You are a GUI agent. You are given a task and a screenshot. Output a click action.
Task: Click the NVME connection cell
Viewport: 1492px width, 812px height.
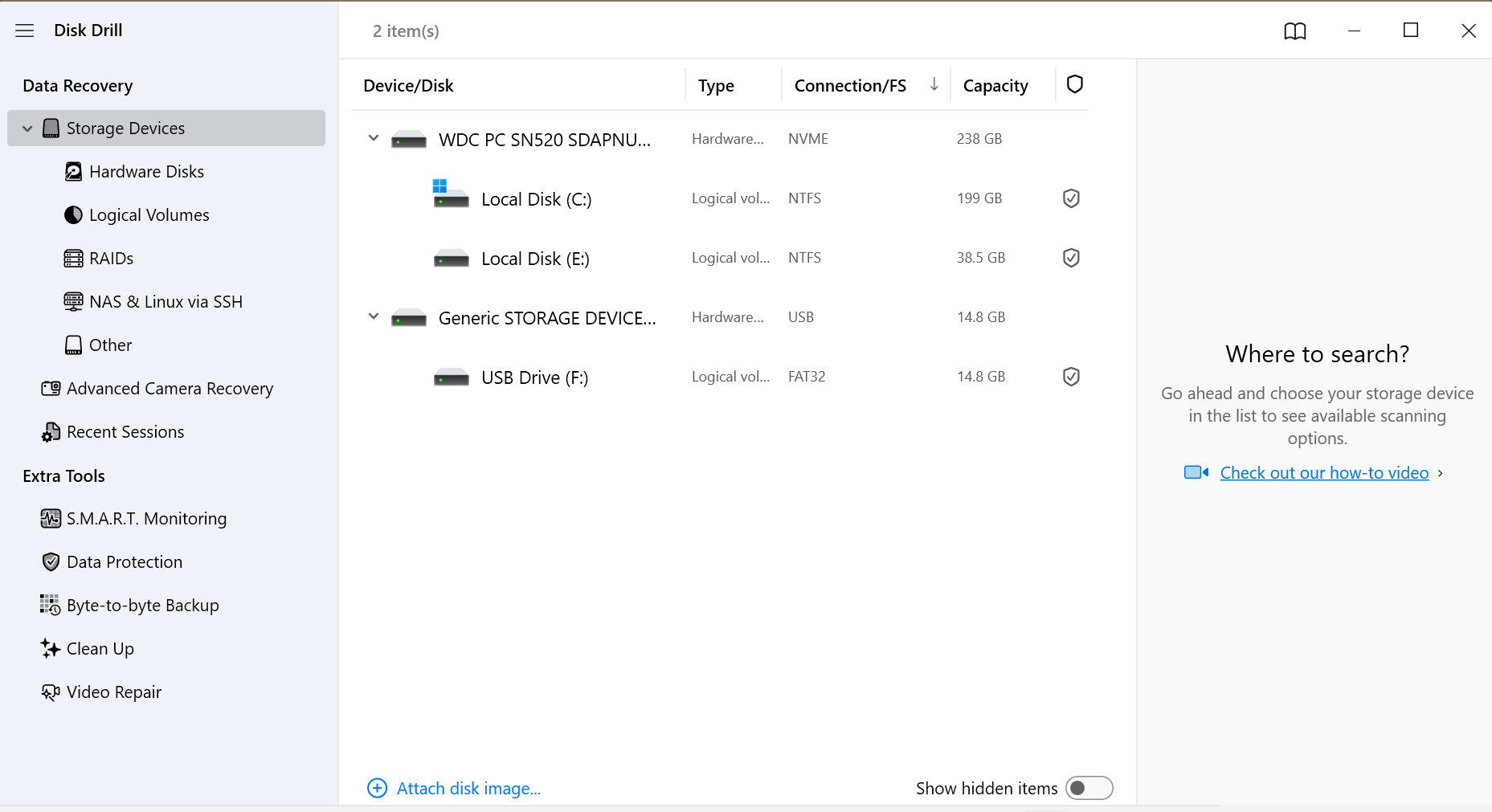[x=808, y=139]
